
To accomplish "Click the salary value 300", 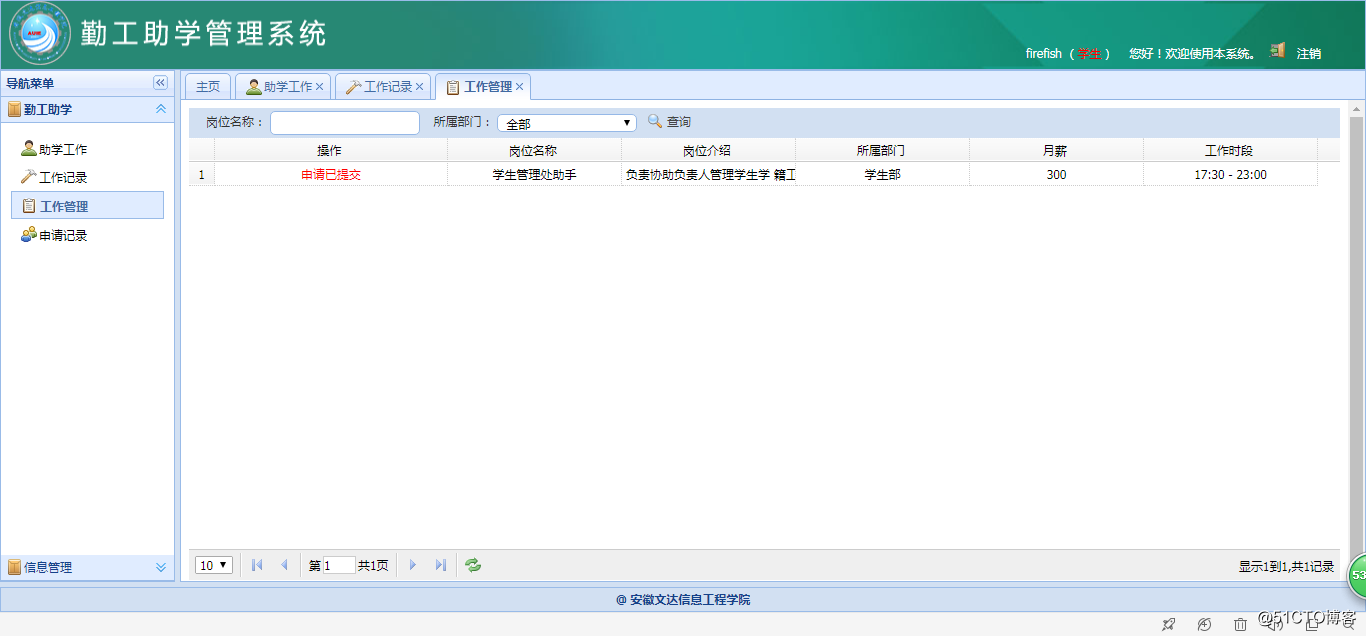I will pos(1056,174).
